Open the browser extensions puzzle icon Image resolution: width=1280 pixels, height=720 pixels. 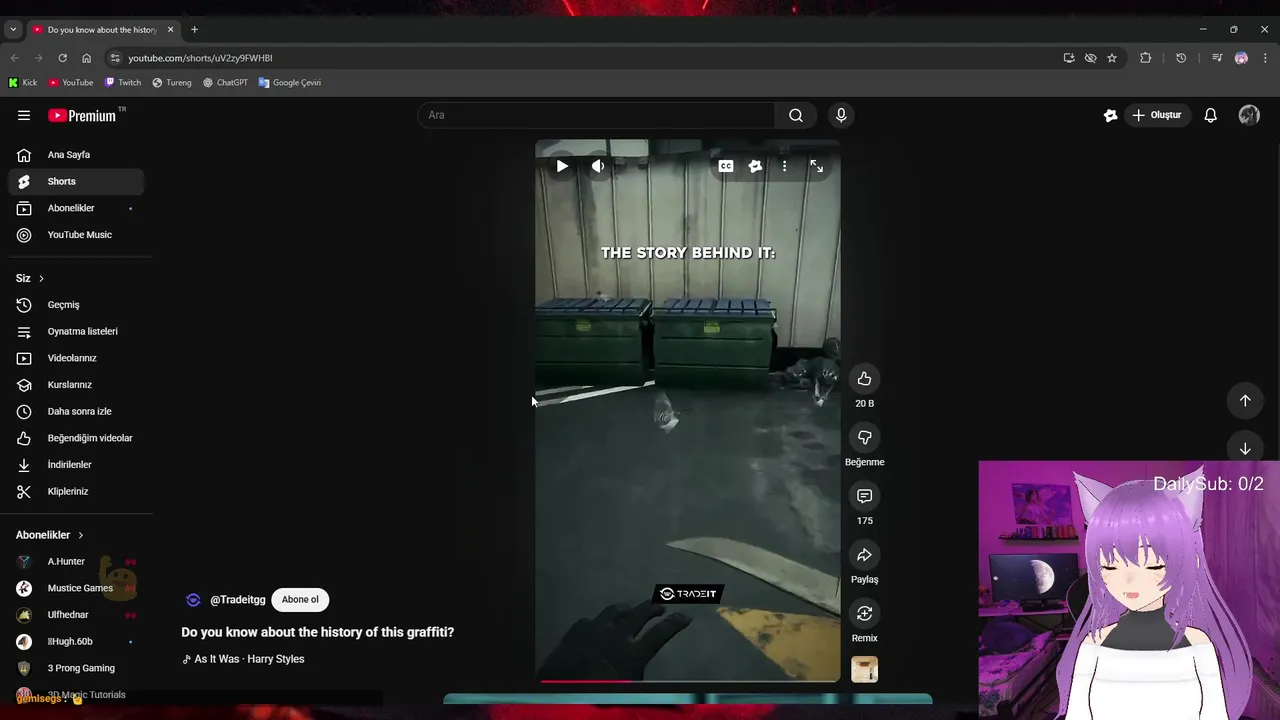pyautogui.click(x=1146, y=58)
